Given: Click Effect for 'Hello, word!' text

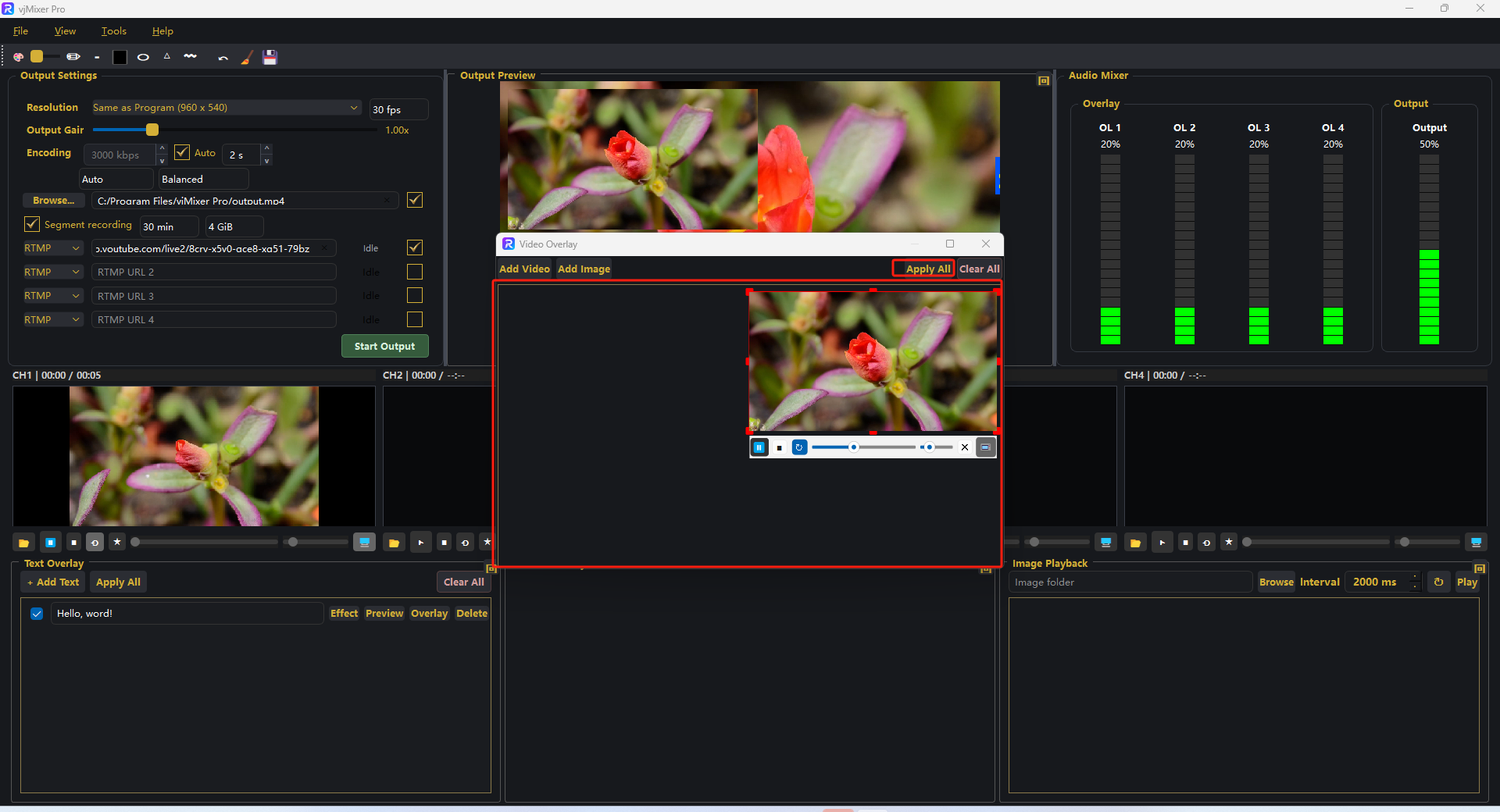Looking at the screenshot, I should [344, 614].
